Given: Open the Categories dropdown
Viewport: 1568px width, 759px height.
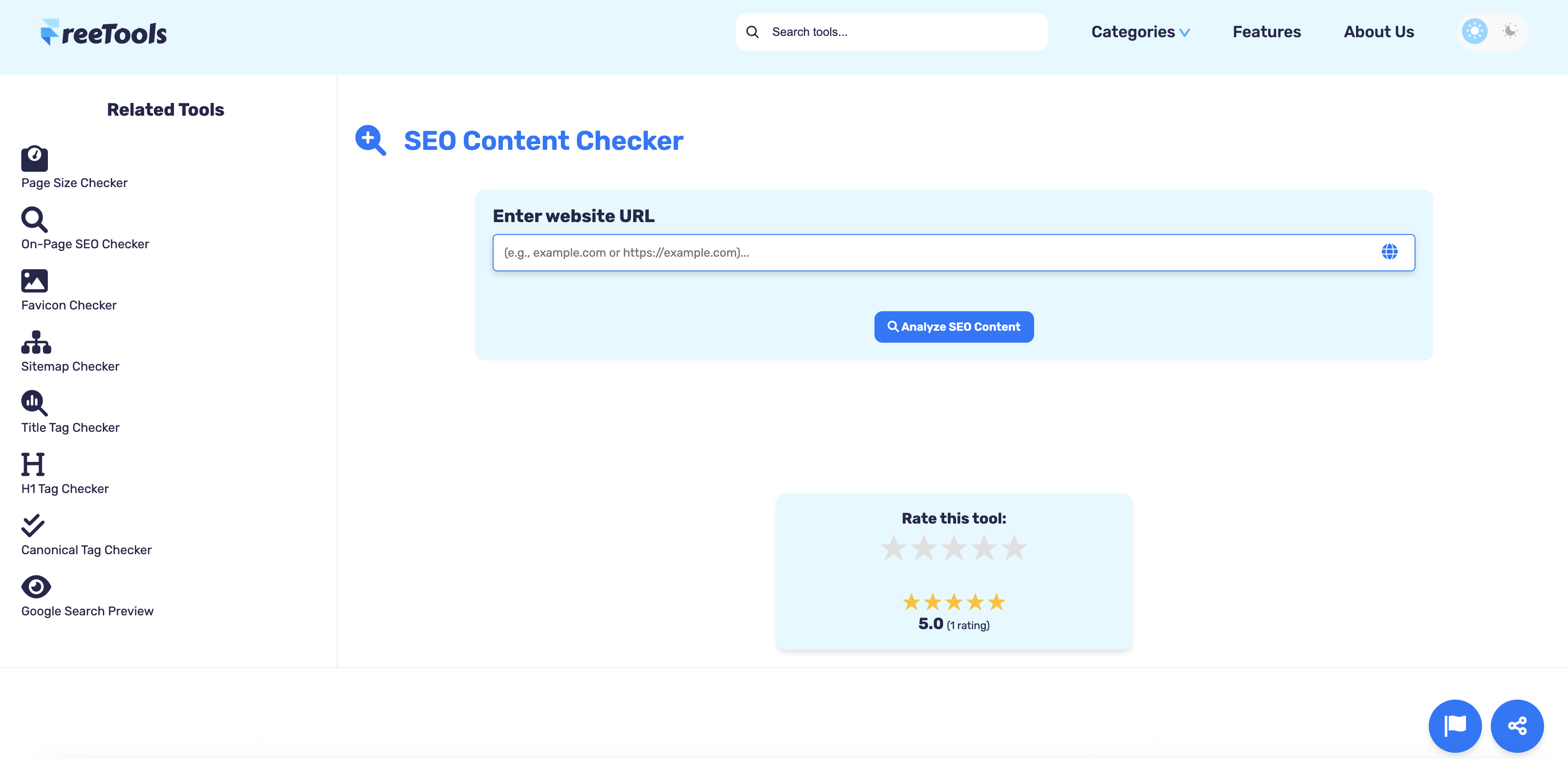Looking at the screenshot, I should [1133, 31].
